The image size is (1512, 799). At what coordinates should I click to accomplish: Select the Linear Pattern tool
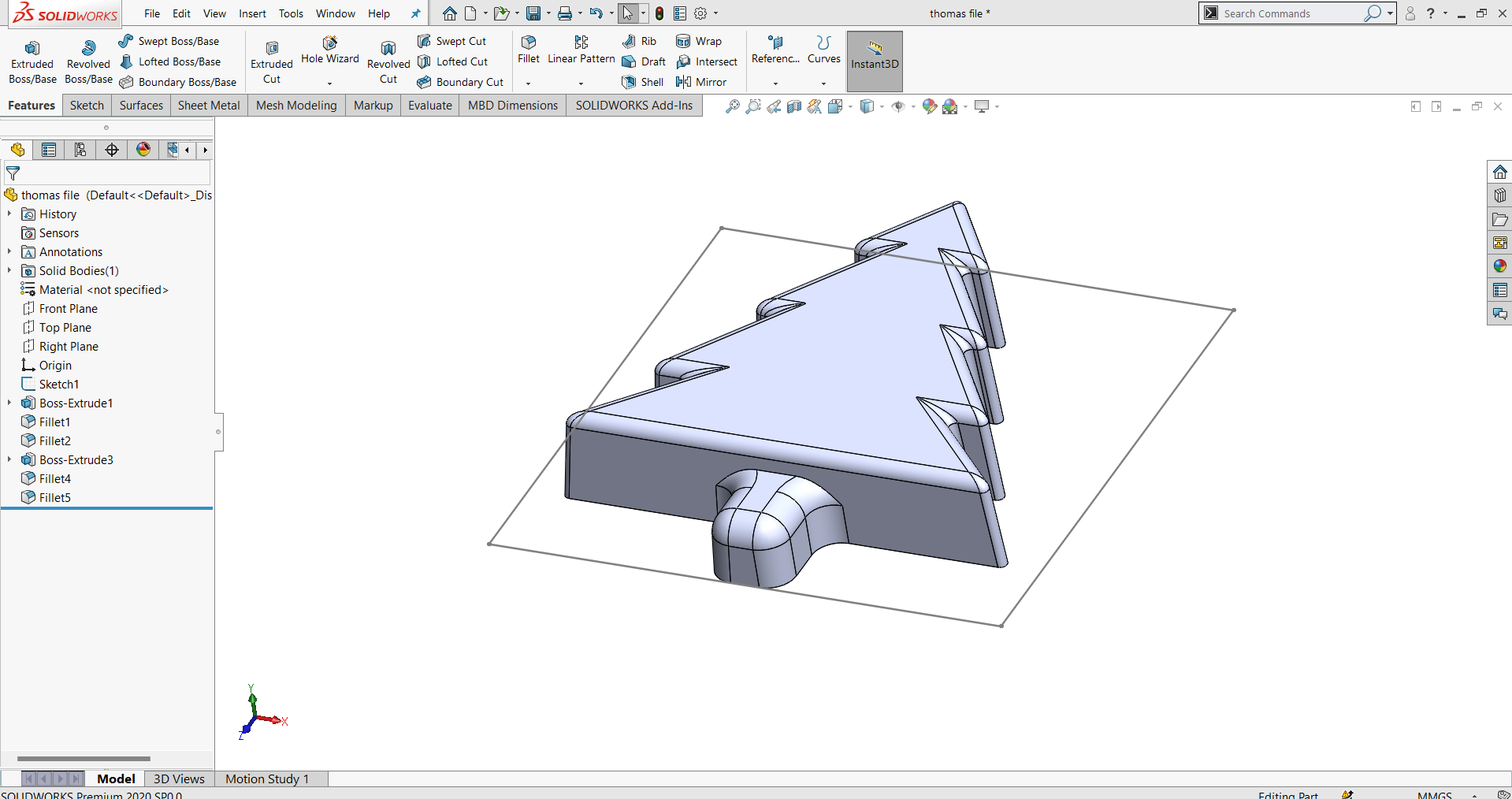coord(581,50)
